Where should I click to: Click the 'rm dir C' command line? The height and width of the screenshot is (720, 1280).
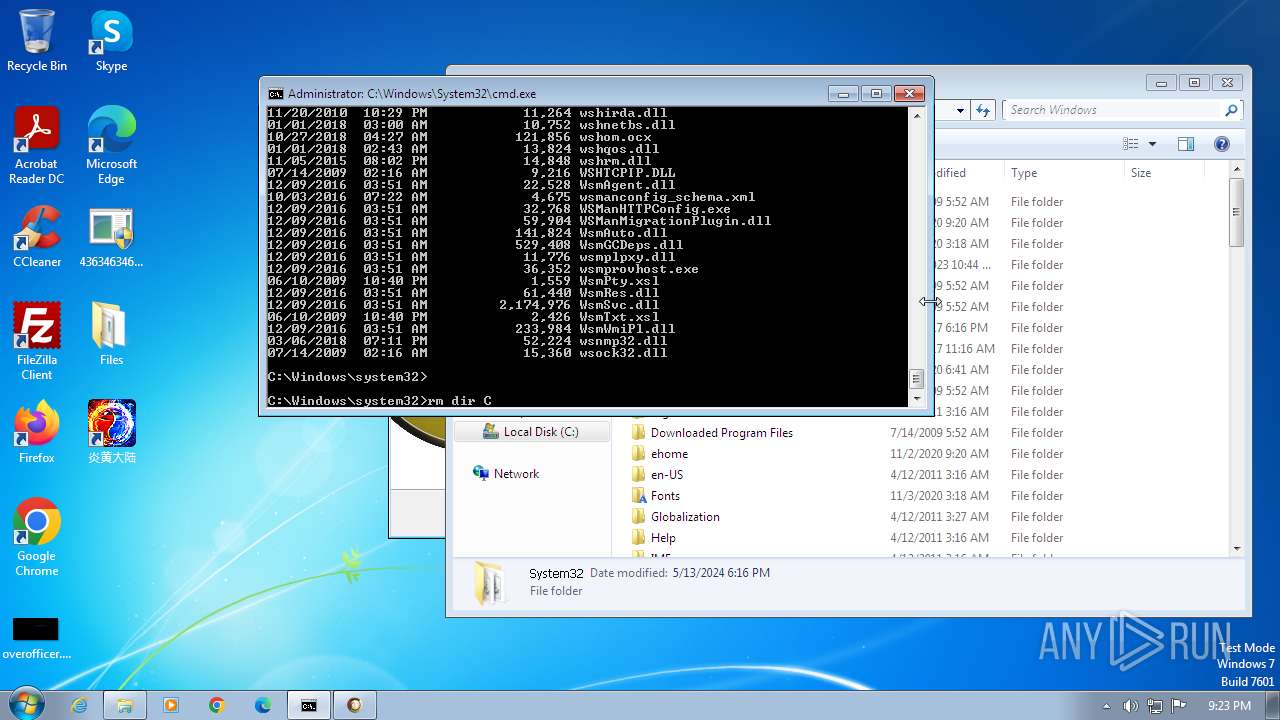tap(380, 401)
